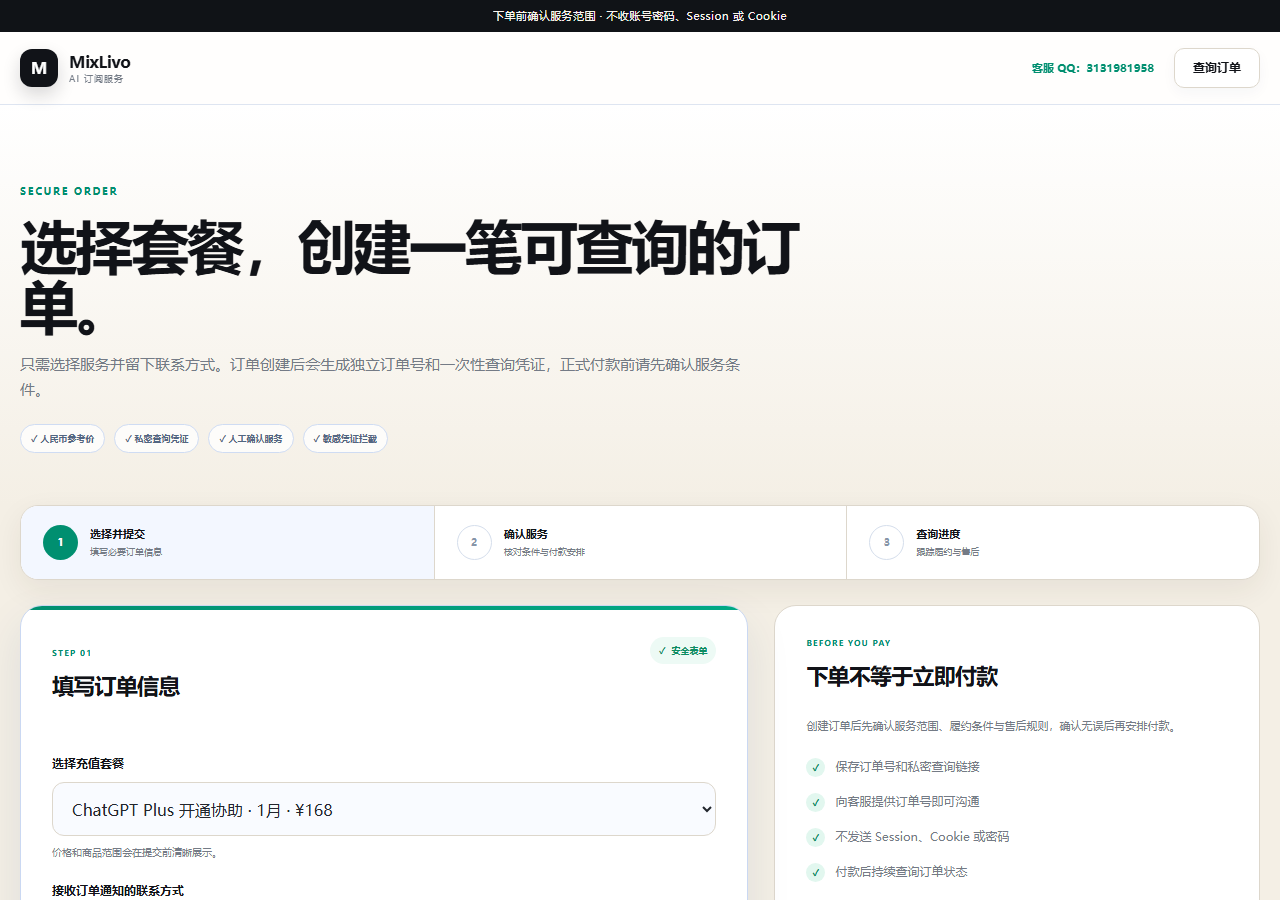The height and width of the screenshot is (900, 1280).
Task: Select step 1 选择并提交 tab
Action: [228, 542]
